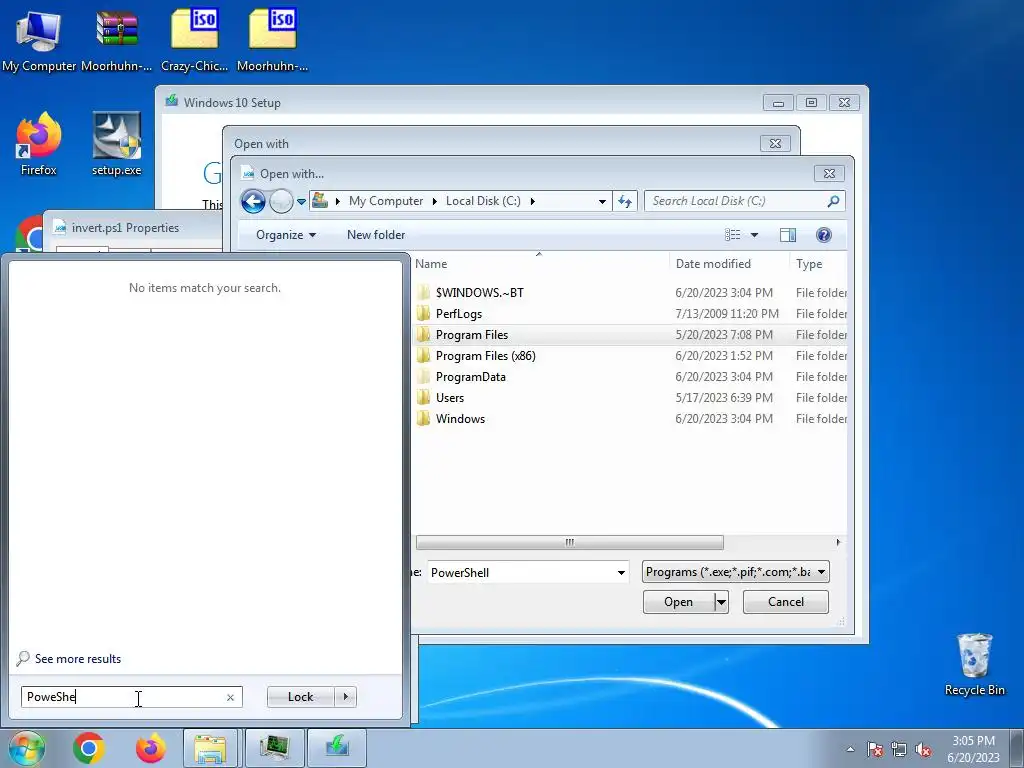Expand the arrow after Local Disk (C:) in breadcrumb

[532, 201]
